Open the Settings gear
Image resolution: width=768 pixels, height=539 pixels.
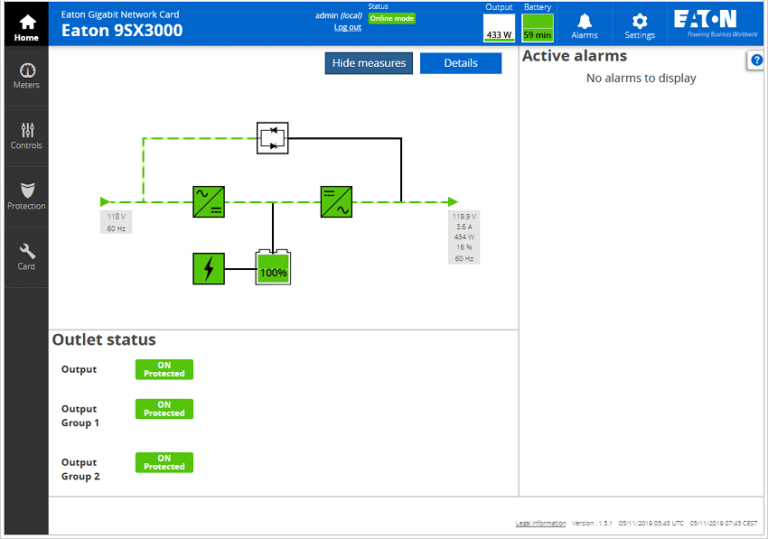(x=639, y=26)
